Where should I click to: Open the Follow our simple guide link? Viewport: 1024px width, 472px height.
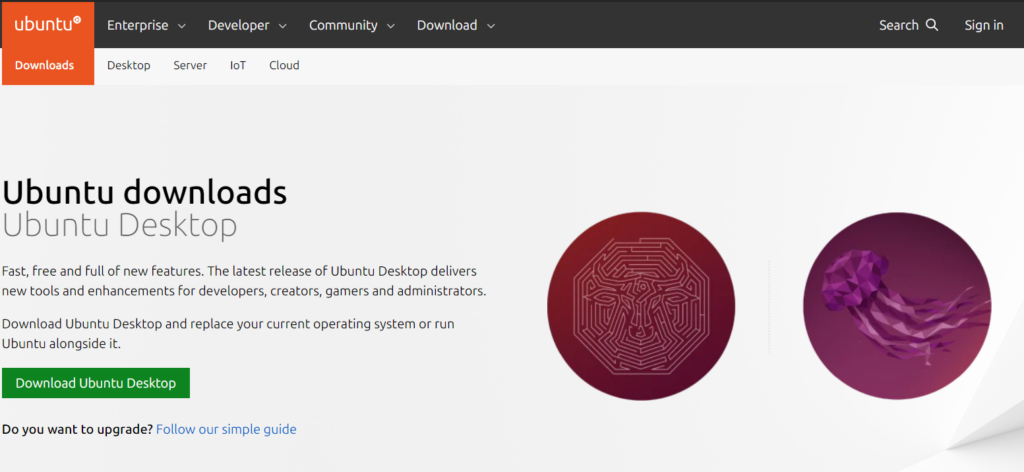226,430
